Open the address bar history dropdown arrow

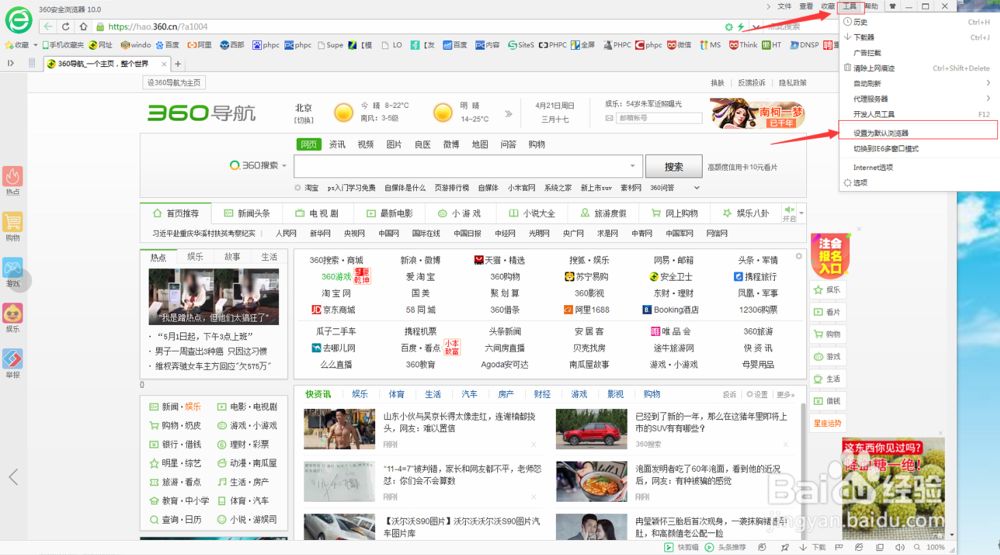pyautogui.click(x=756, y=27)
